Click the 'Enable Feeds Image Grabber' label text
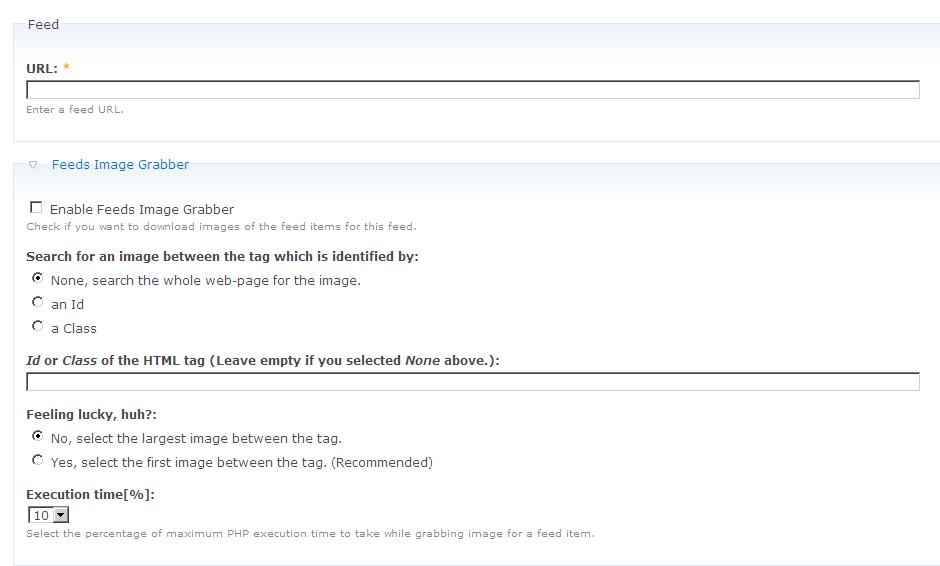 pyautogui.click(x=142, y=210)
